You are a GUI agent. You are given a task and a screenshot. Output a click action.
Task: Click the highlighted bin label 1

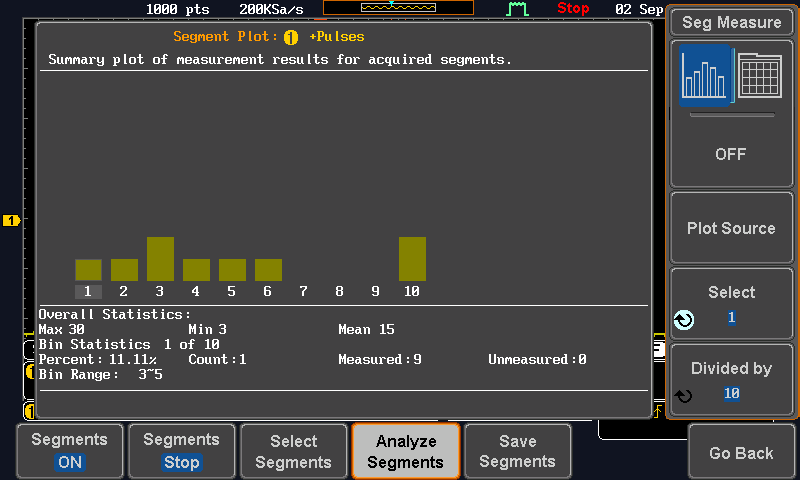88,291
